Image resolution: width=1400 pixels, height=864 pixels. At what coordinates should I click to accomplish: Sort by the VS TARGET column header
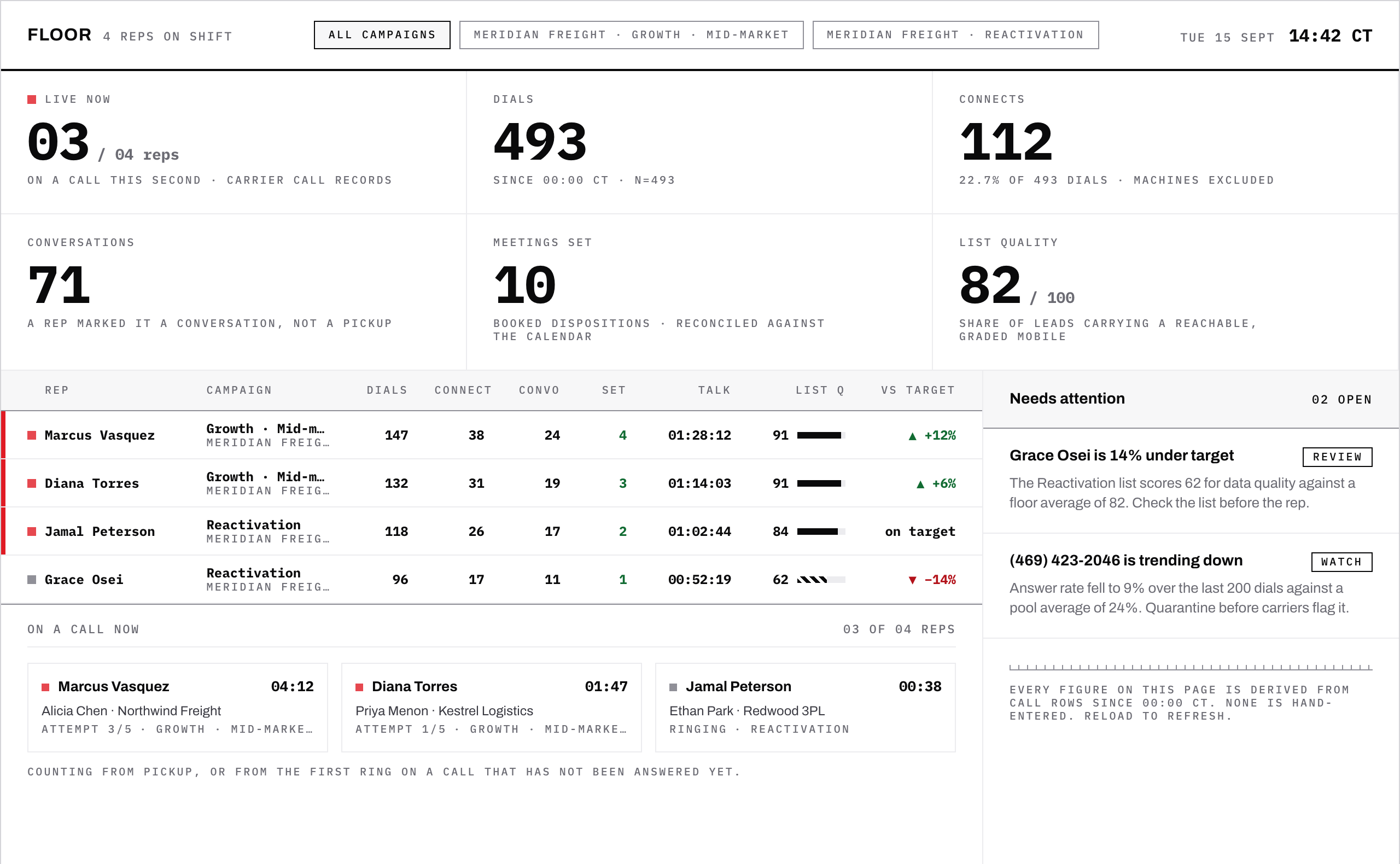pos(918,390)
